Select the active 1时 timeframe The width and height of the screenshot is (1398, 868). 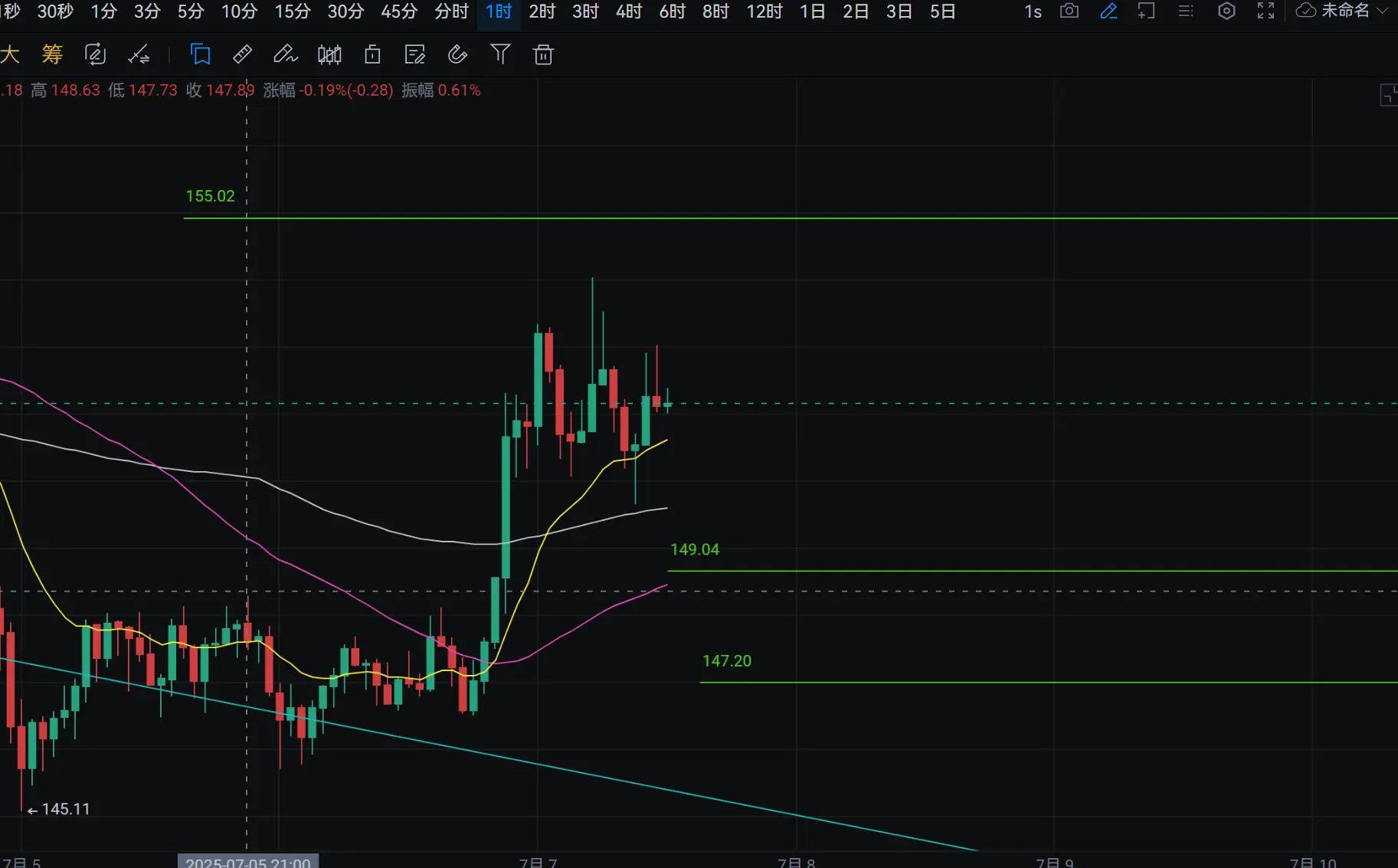coord(499,11)
